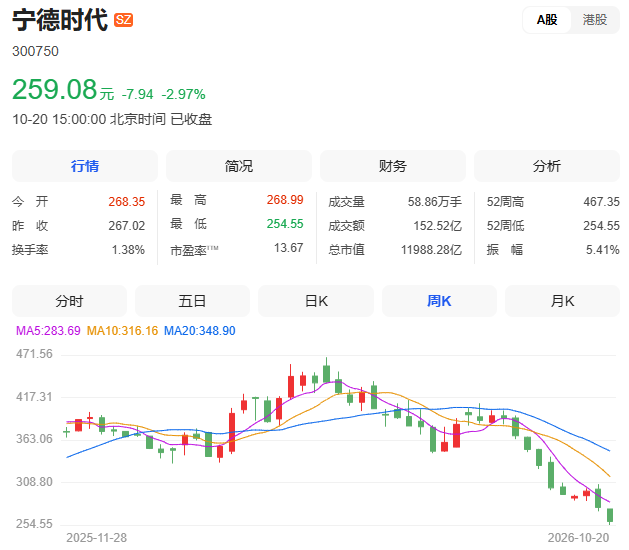Click the 成交量 value 58.86万手
The width and height of the screenshot is (629, 550).
435,201
